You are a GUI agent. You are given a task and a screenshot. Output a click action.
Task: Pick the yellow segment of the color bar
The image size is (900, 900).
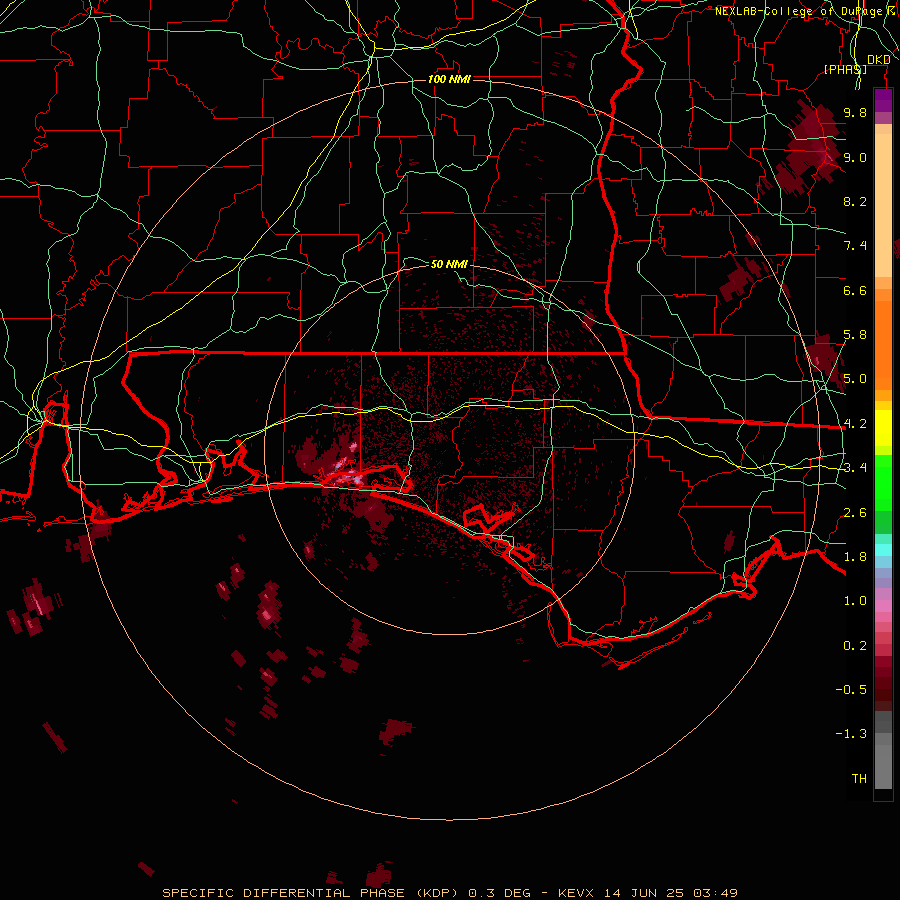(x=883, y=428)
